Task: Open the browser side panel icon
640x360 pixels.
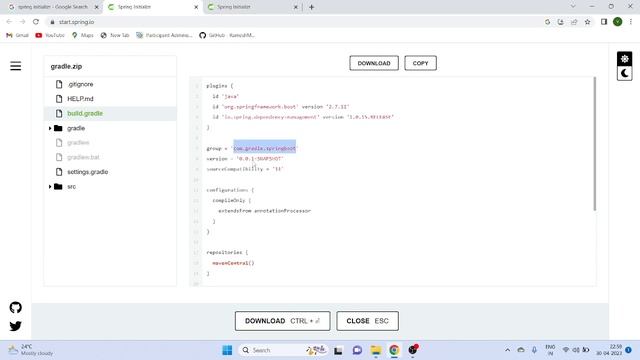Action: 604,22
